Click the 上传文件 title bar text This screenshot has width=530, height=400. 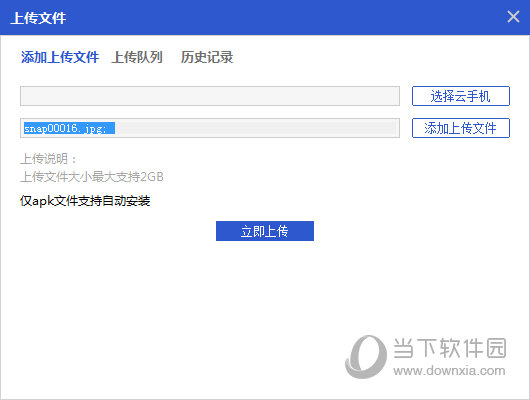[x=38, y=18]
